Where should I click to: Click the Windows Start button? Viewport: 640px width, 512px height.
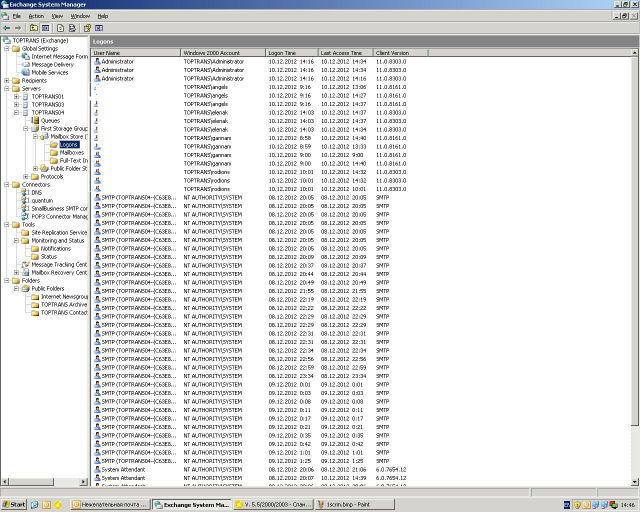pos(14,505)
